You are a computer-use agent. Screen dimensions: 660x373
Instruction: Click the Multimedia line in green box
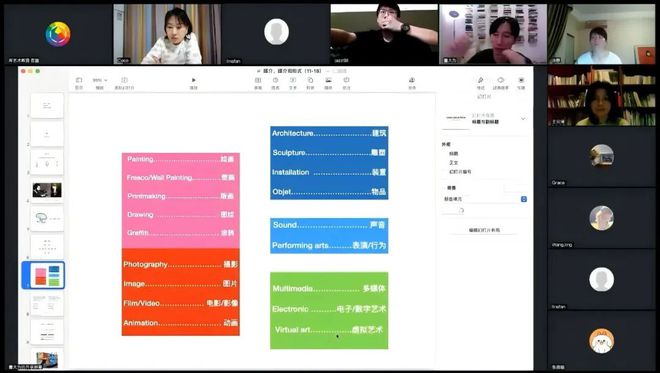click(x=329, y=288)
